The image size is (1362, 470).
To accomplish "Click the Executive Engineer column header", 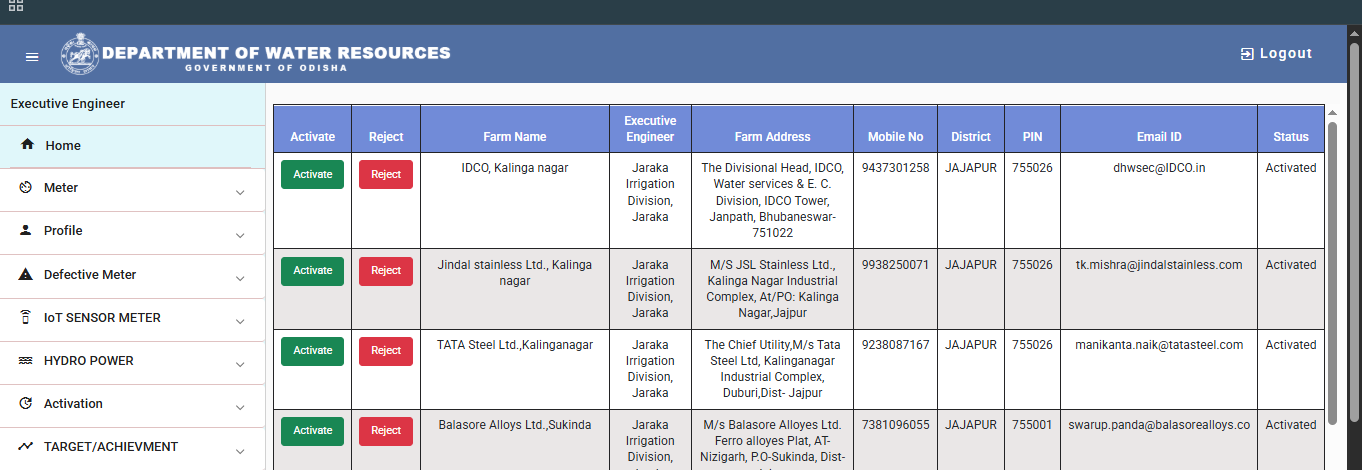I will click(650, 129).
